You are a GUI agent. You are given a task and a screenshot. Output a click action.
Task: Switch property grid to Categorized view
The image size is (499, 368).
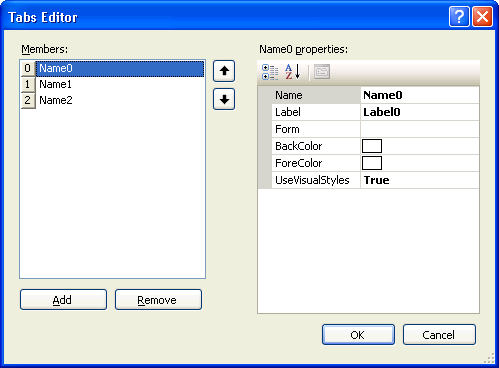(x=270, y=72)
